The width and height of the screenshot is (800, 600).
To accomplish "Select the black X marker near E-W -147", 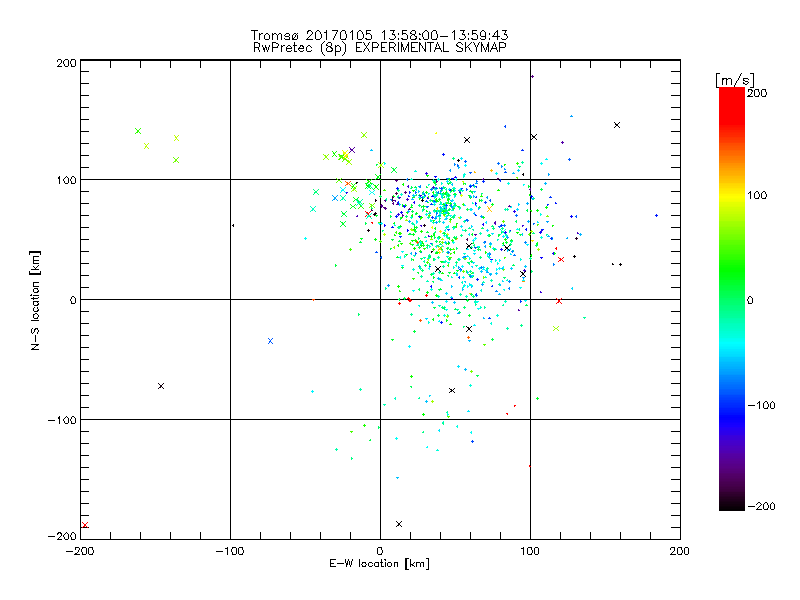I will (x=161, y=386).
